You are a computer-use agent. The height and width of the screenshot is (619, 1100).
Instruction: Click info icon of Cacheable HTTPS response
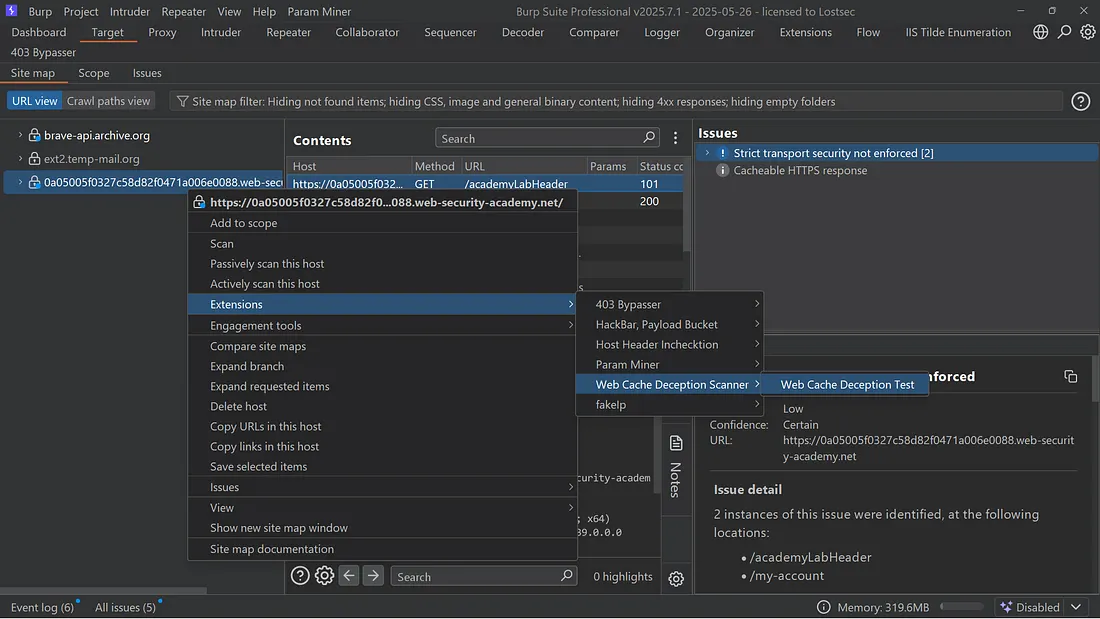coord(722,171)
